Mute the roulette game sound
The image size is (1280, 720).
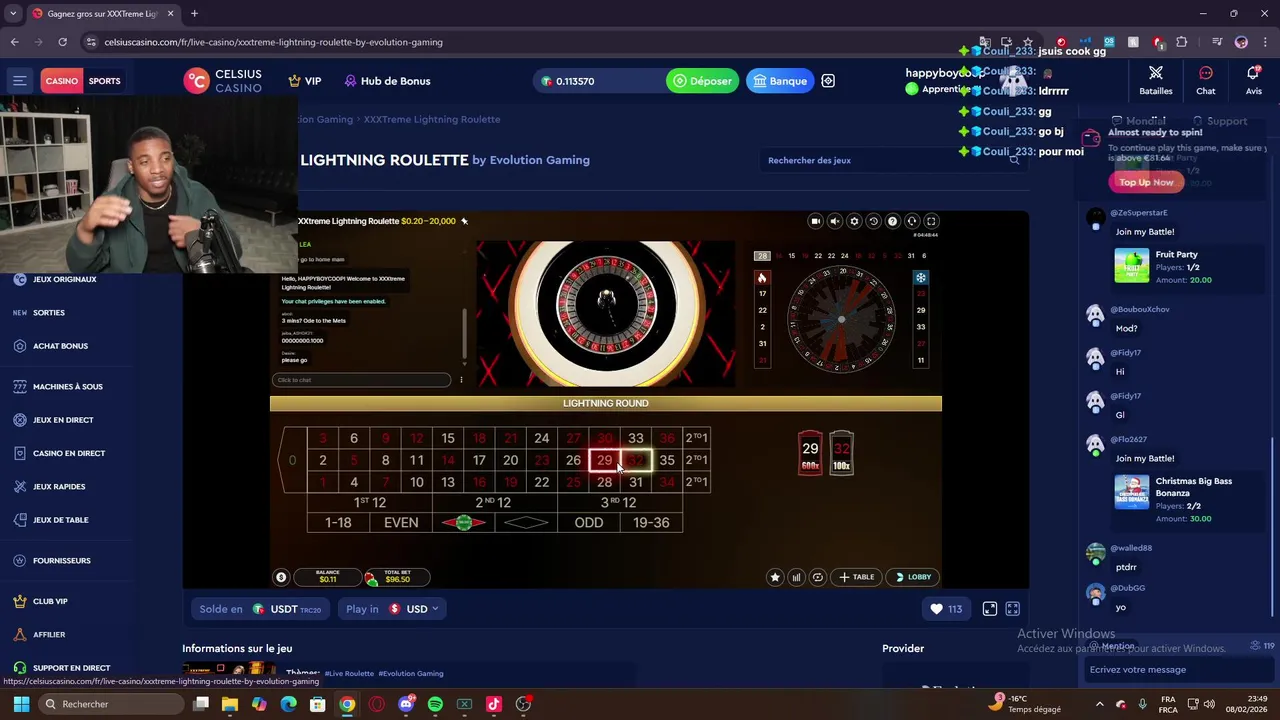point(835,221)
